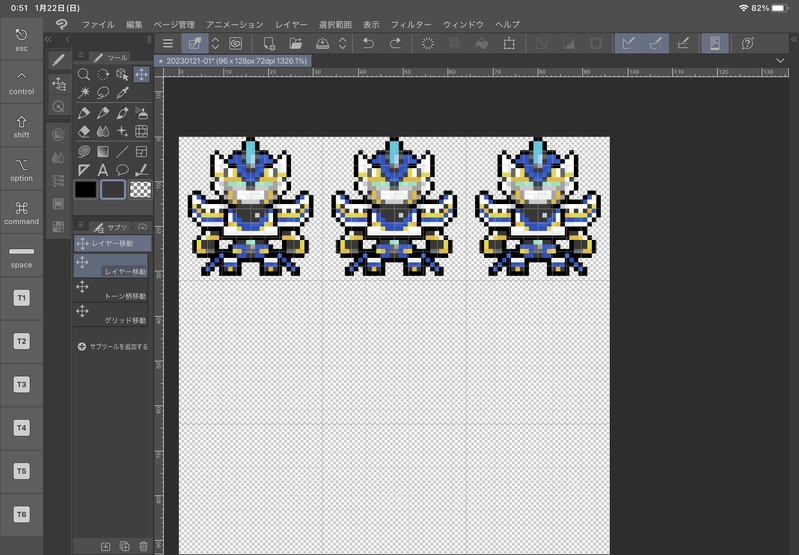The image size is (799, 555).
Task: Select the Lasso selection tool
Action: click(103, 93)
